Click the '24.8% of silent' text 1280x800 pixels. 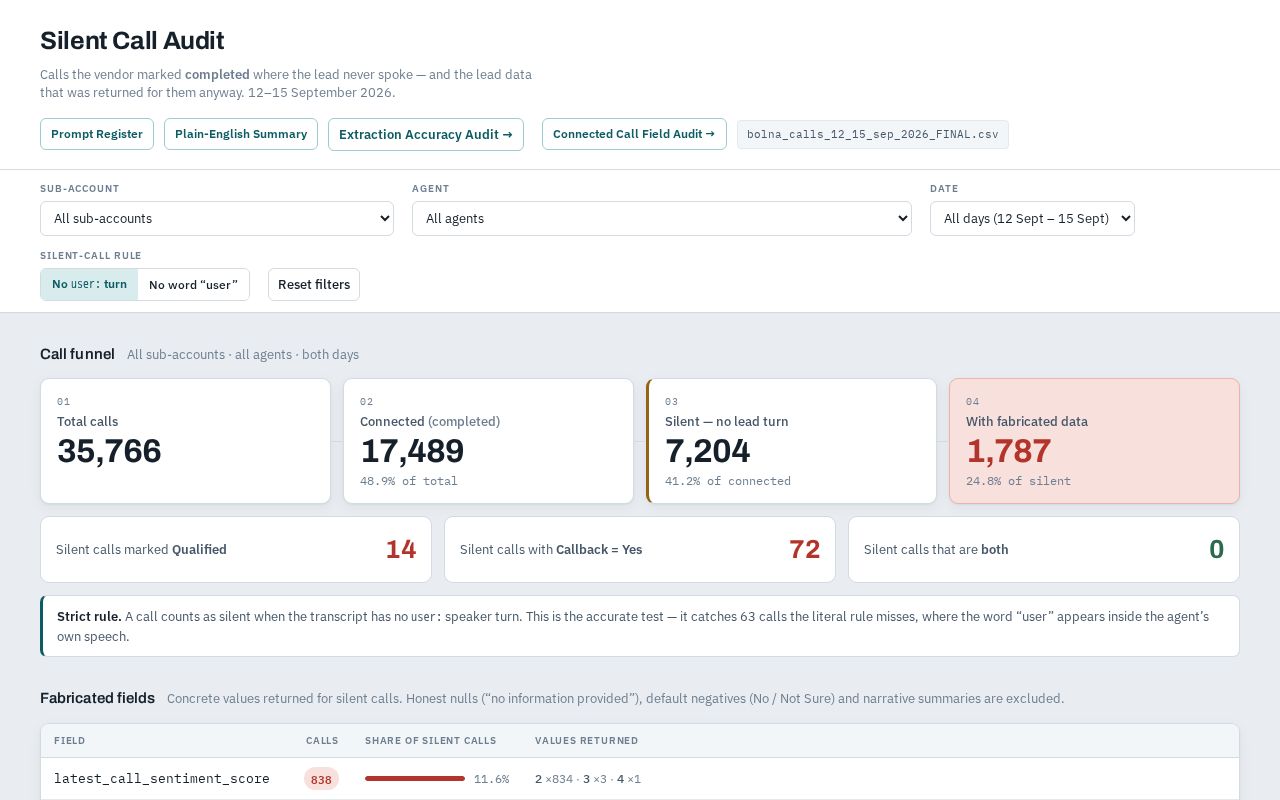(1018, 481)
